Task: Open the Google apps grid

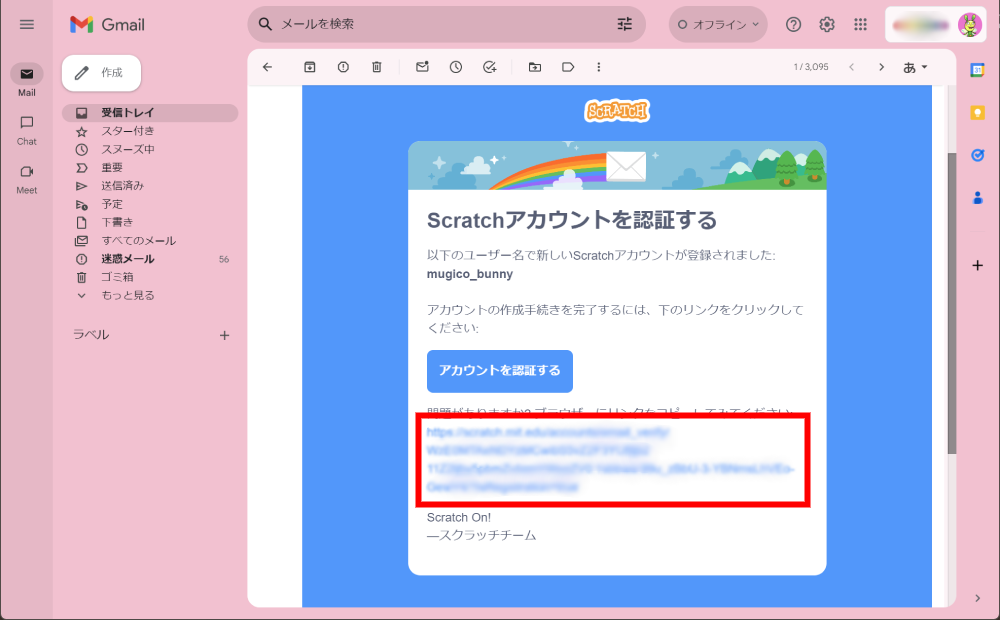Action: [860, 24]
